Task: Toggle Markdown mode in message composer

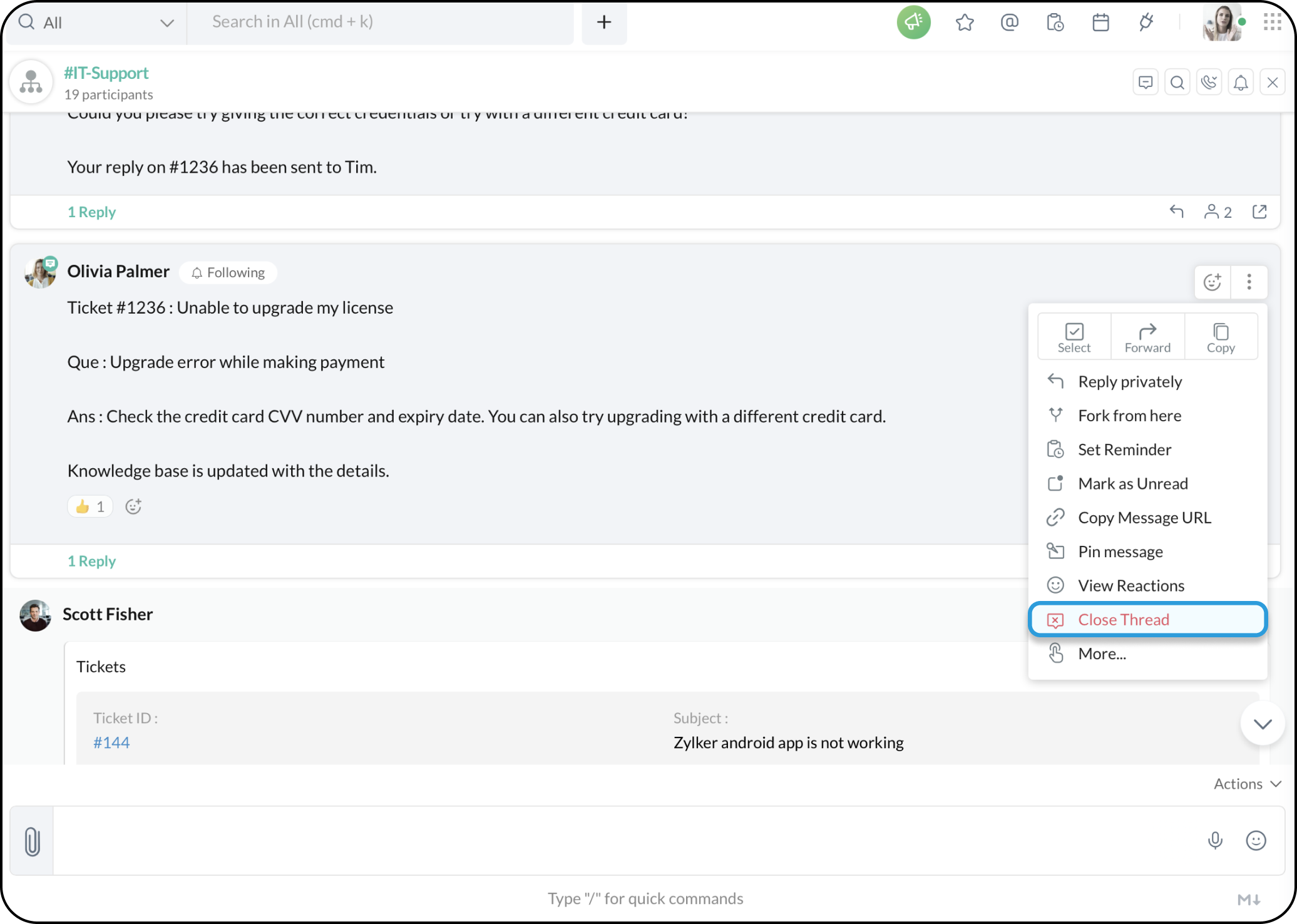Action: point(1249,900)
